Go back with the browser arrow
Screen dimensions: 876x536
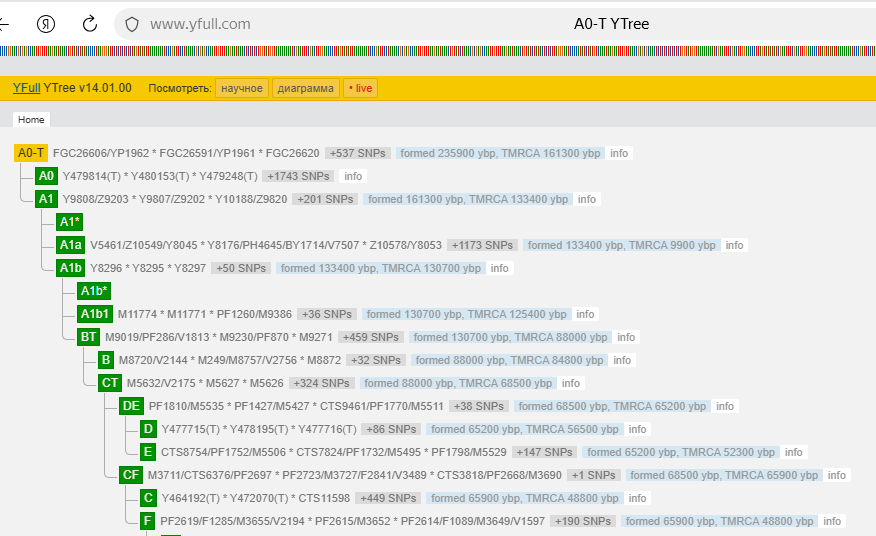tap(4, 24)
